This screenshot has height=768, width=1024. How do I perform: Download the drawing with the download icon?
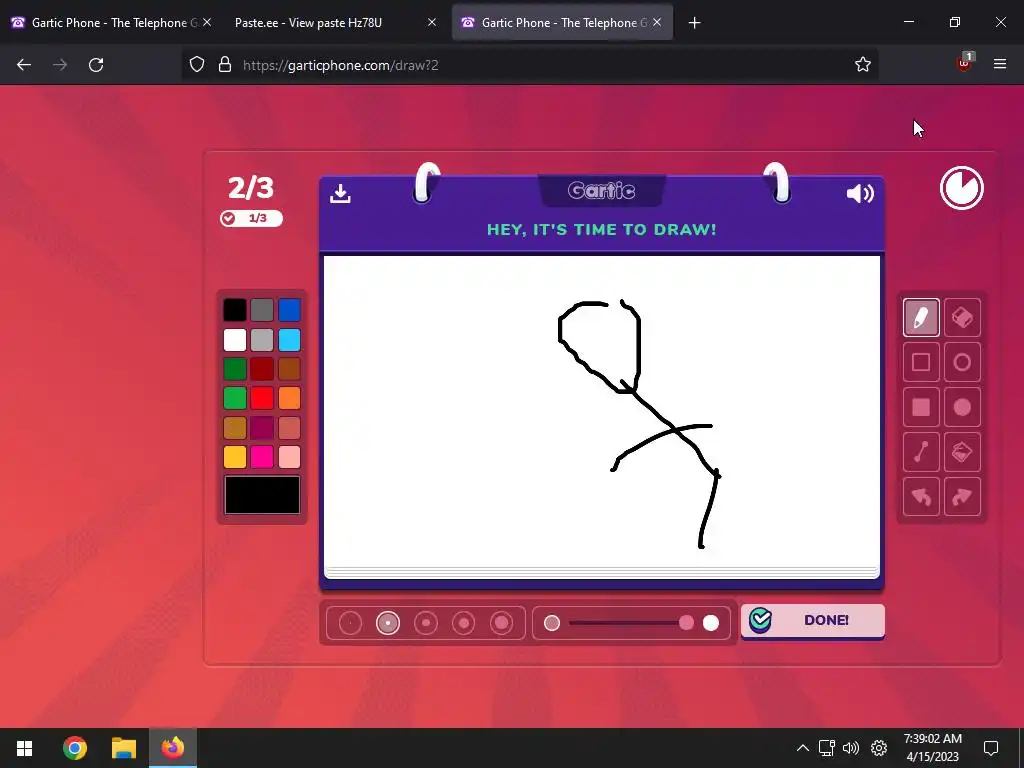[340, 193]
